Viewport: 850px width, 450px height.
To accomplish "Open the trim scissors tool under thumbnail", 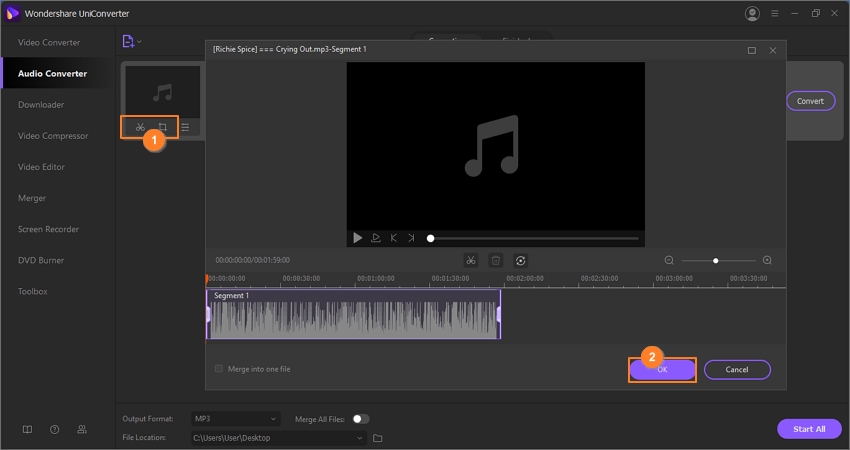I will coord(140,127).
